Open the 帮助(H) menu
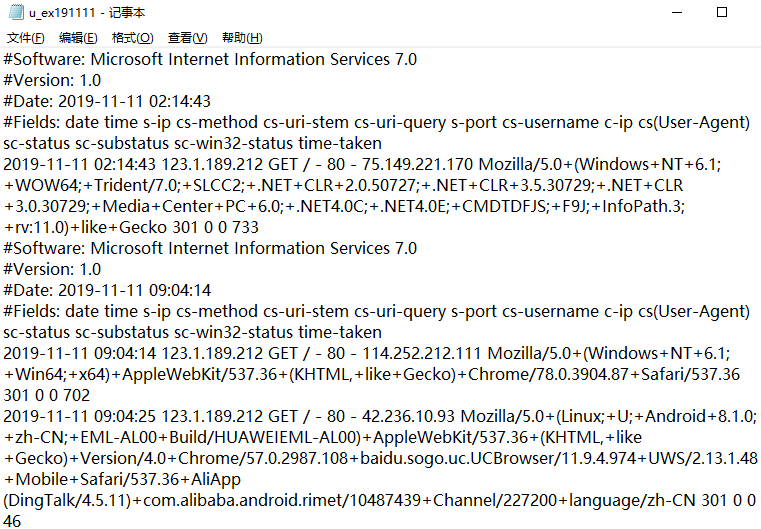 (242, 38)
